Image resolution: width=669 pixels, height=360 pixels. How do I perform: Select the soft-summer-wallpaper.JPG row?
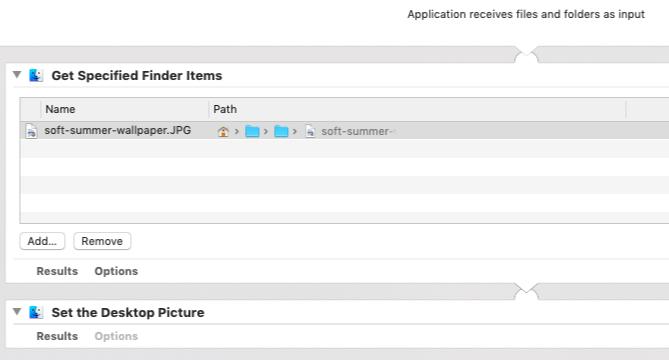(x=344, y=131)
